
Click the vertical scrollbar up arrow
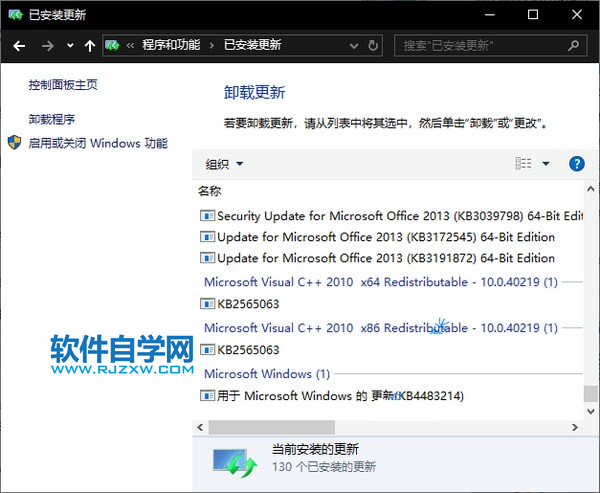590,189
